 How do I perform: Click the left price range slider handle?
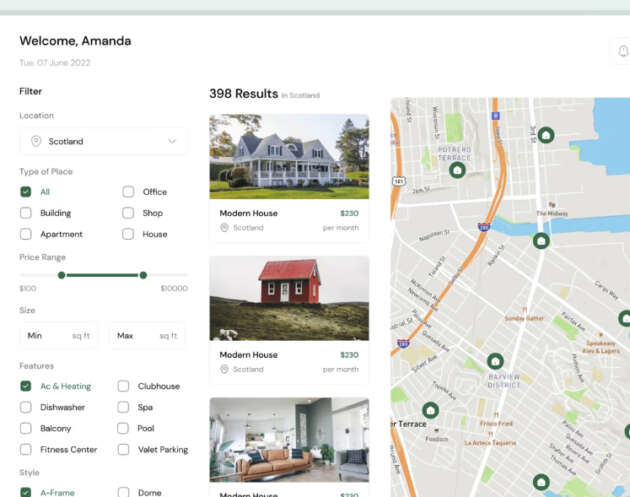pos(61,275)
